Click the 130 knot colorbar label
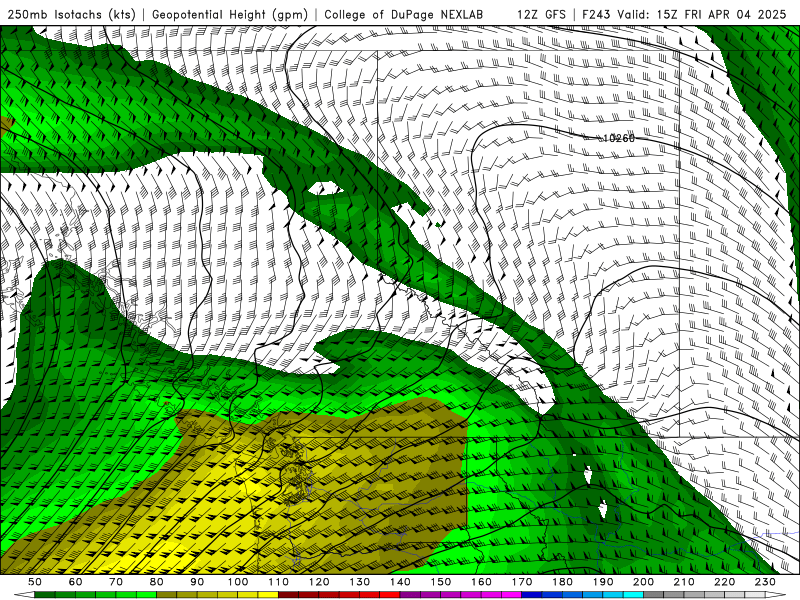 tap(360, 582)
